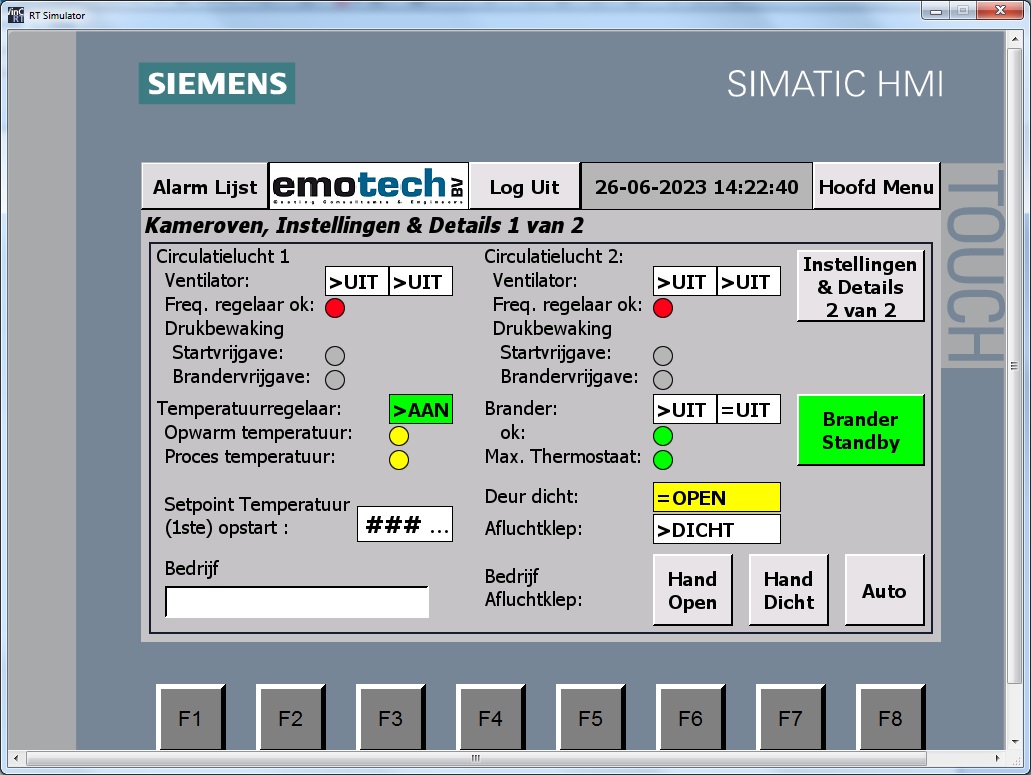Open Instellingen & Details 2 van 2
The image size is (1031, 775).
click(860, 286)
